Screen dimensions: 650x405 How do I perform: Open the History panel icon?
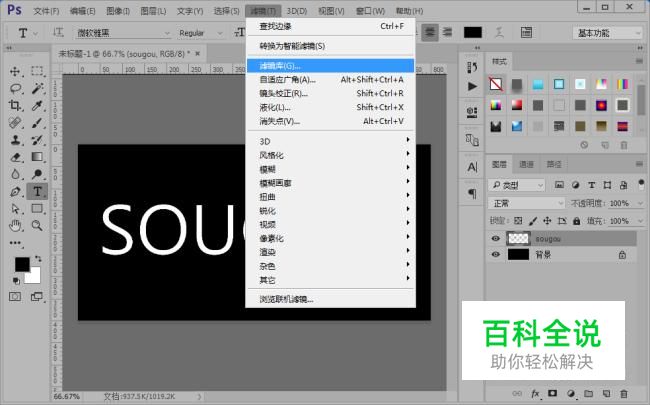(472, 67)
